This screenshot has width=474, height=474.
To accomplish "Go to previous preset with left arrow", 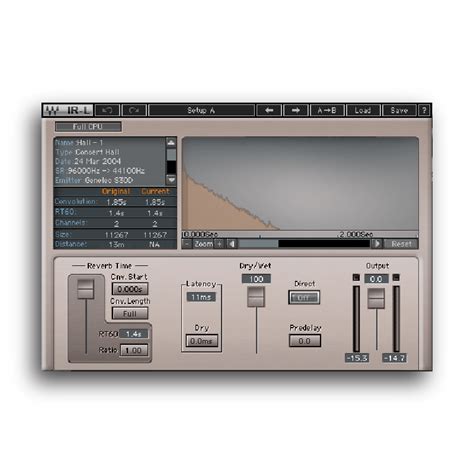I will tap(269, 110).
